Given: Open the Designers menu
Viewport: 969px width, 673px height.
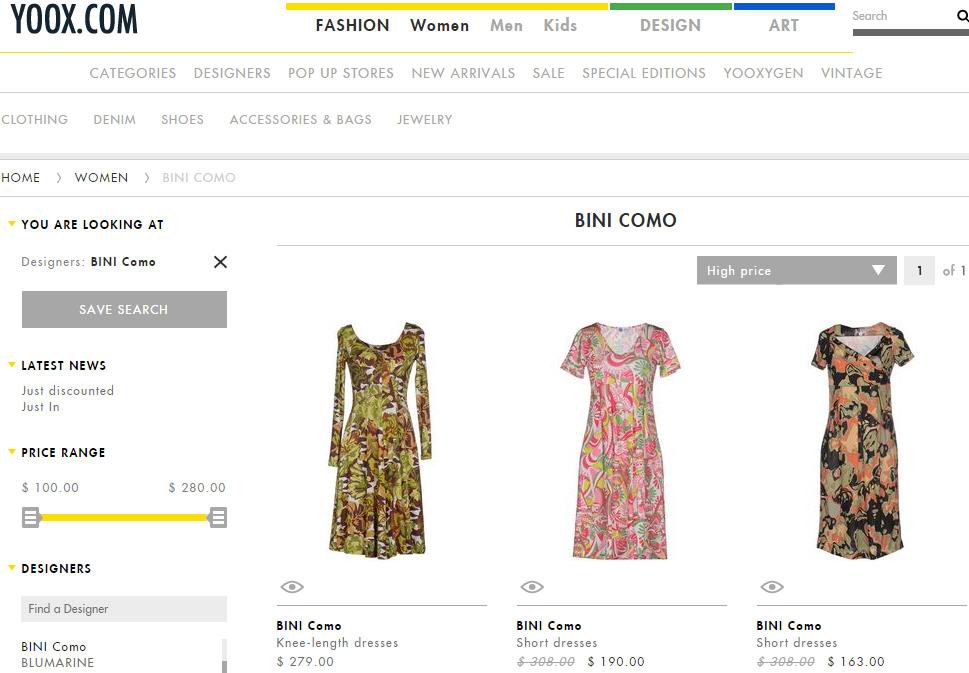Looking at the screenshot, I should coord(232,73).
